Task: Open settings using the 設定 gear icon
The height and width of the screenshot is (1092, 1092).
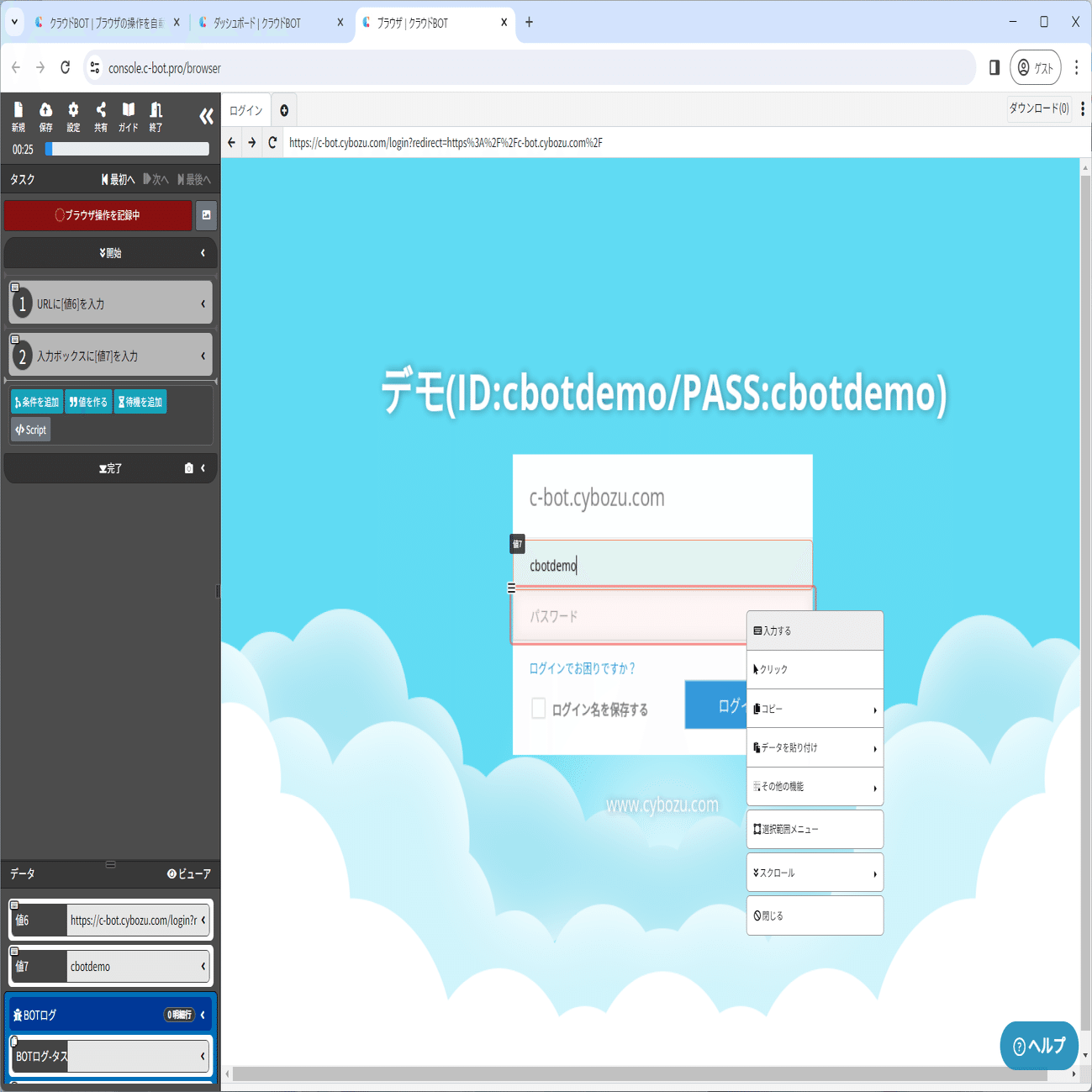Action: tap(73, 115)
